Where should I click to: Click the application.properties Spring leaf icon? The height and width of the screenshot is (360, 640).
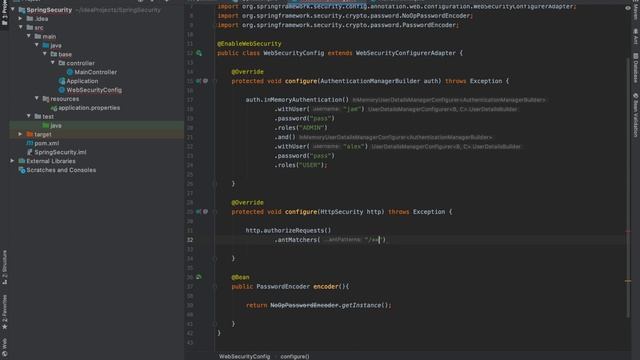pos(53,108)
